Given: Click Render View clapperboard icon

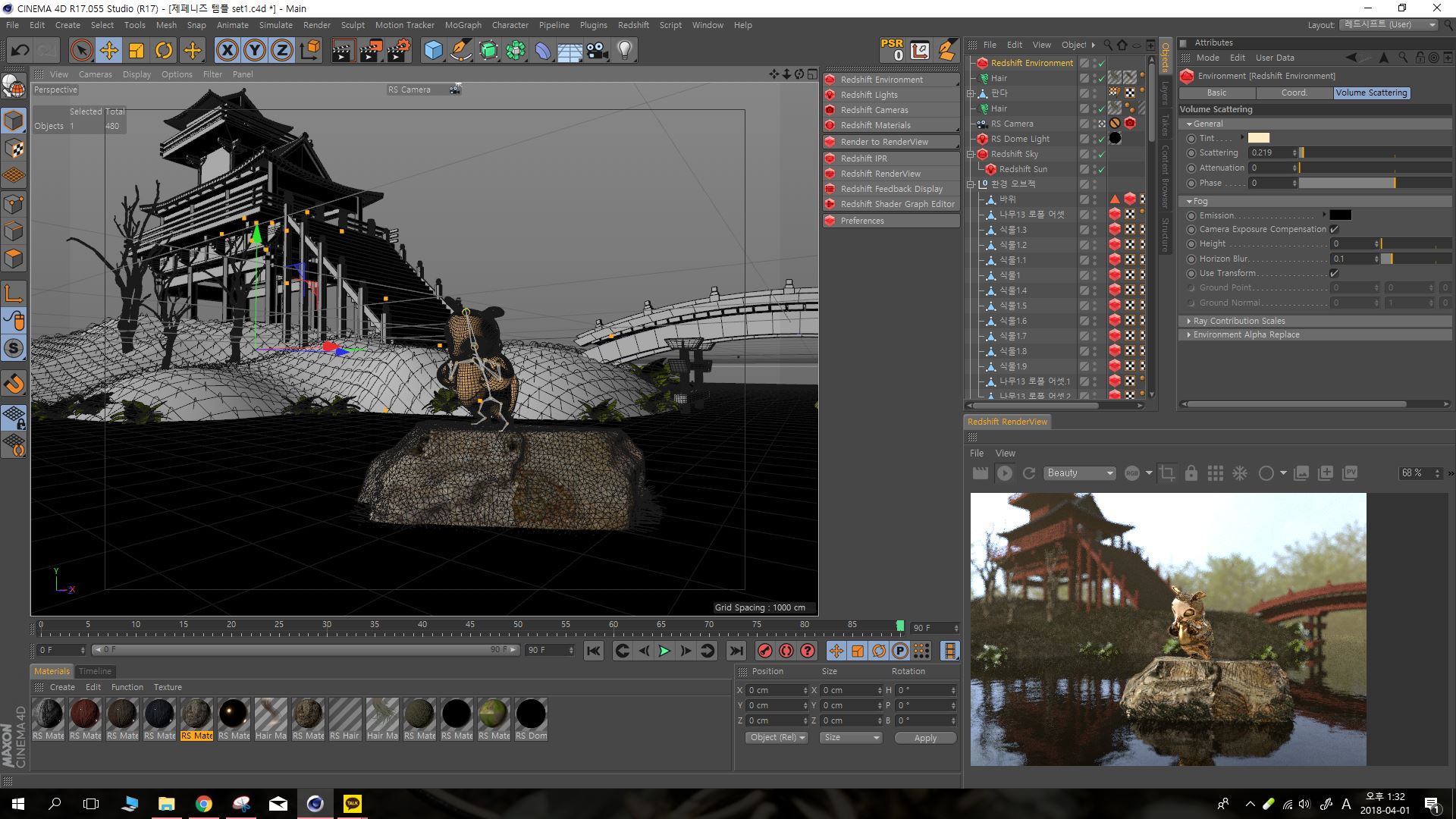Looking at the screenshot, I should coord(343,51).
